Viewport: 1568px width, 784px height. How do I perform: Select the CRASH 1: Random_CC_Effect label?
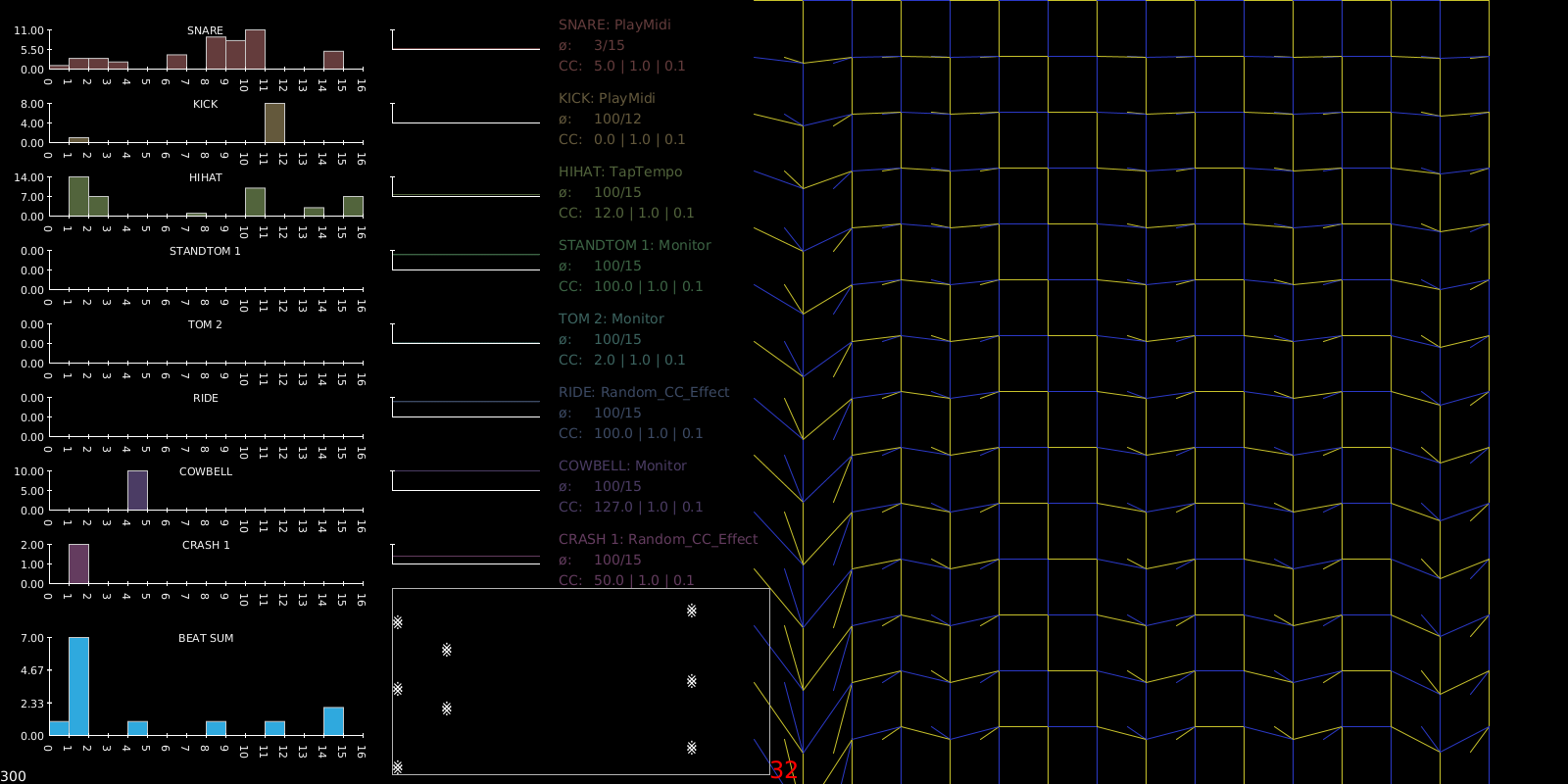click(659, 539)
